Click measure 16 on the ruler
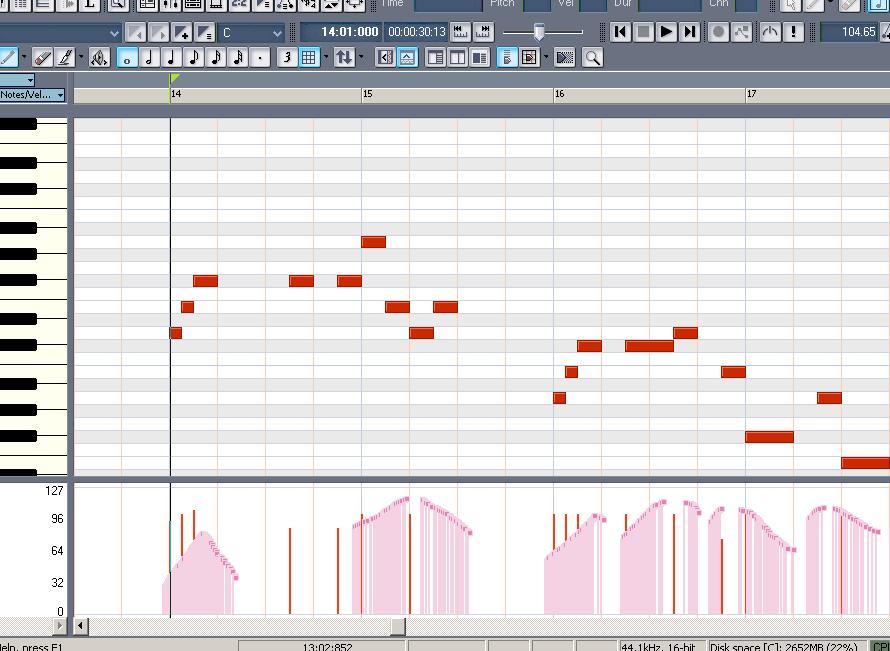Image resolution: width=890 pixels, height=651 pixels. tap(560, 94)
